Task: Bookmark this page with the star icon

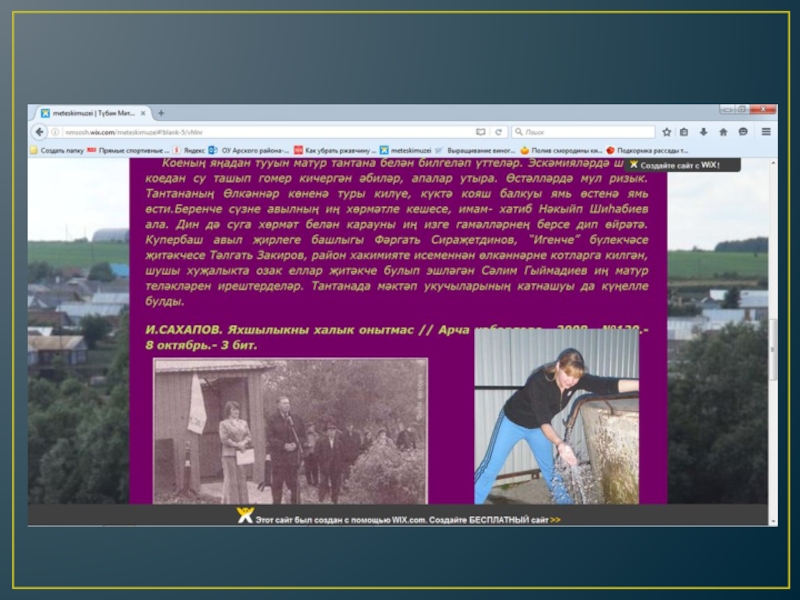Action: tap(665, 131)
